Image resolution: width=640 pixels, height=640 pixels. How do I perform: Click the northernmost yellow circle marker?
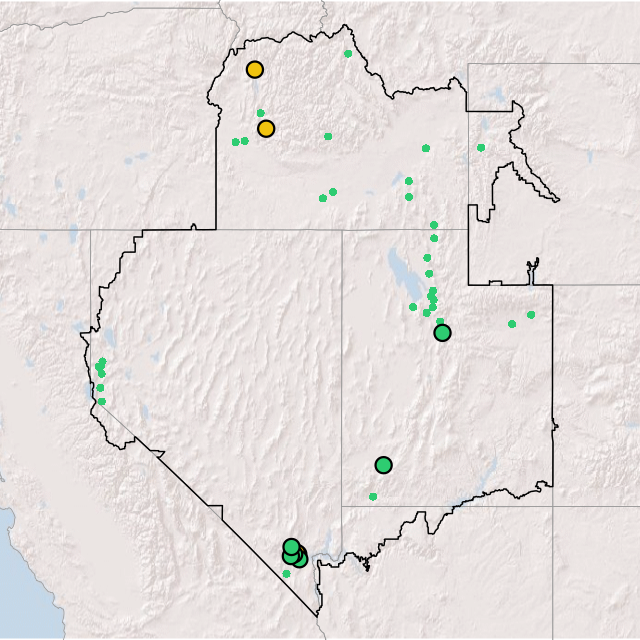(255, 69)
